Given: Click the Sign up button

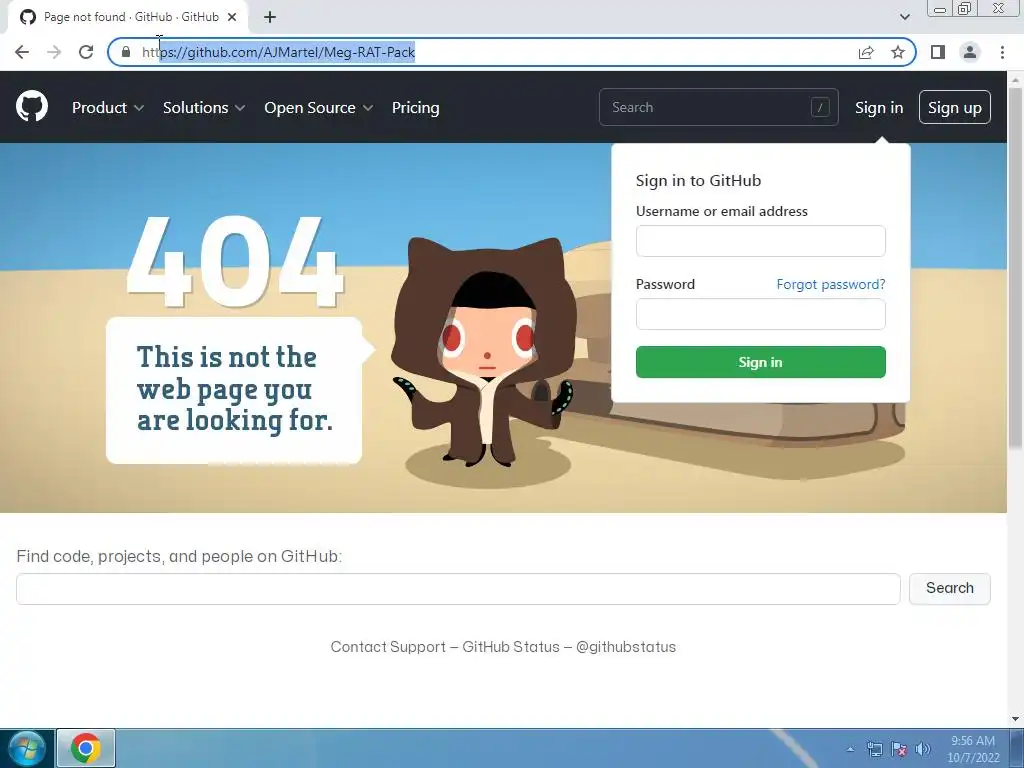Looking at the screenshot, I should tap(955, 107).
